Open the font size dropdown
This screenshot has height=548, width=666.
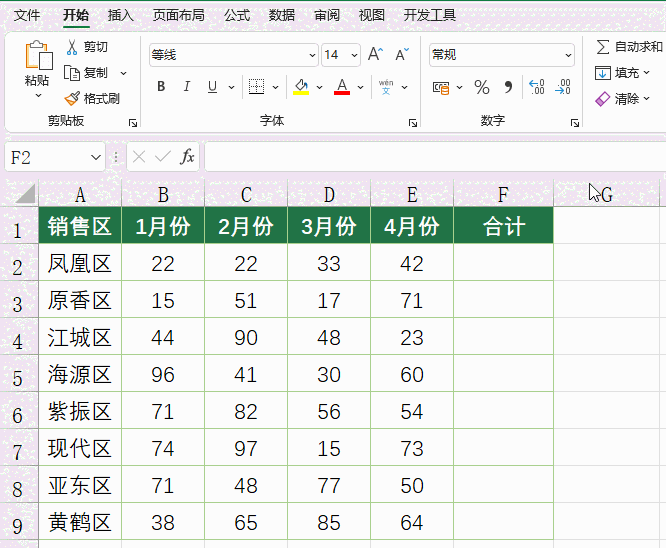[354, 55]
